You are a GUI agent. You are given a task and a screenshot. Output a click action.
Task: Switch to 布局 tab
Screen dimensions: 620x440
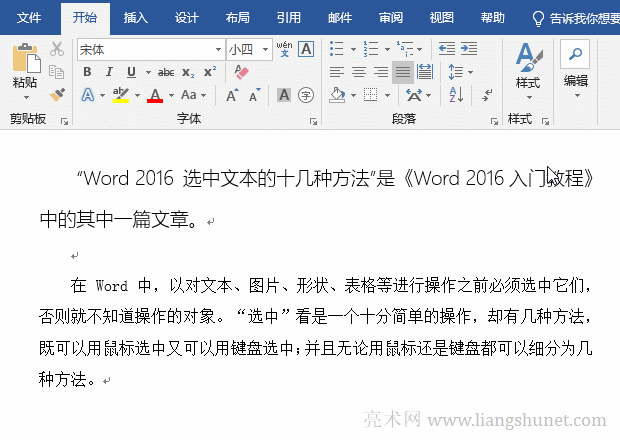pyautogui.click(x=238, y=18)
